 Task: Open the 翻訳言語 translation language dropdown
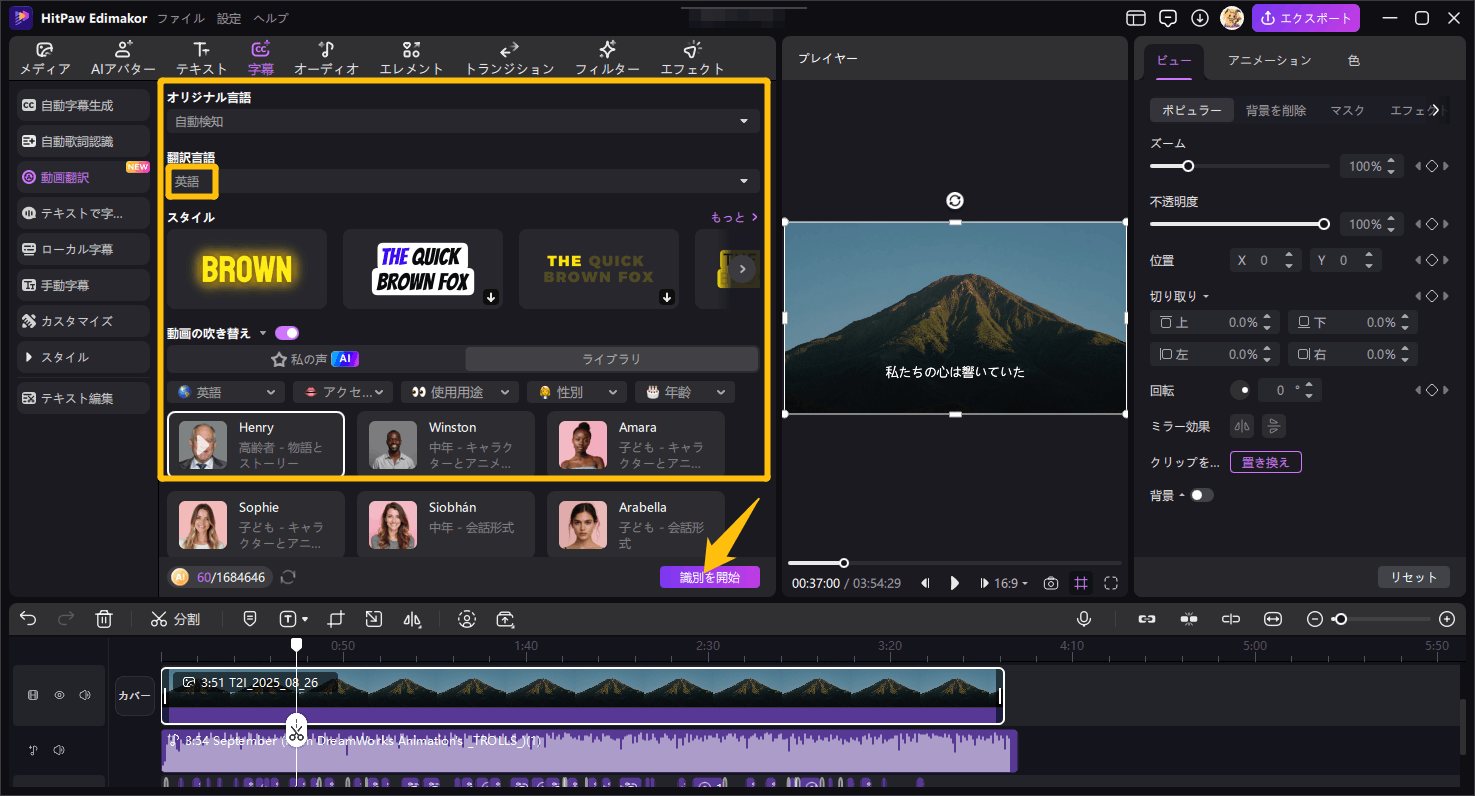coord(462,181)
